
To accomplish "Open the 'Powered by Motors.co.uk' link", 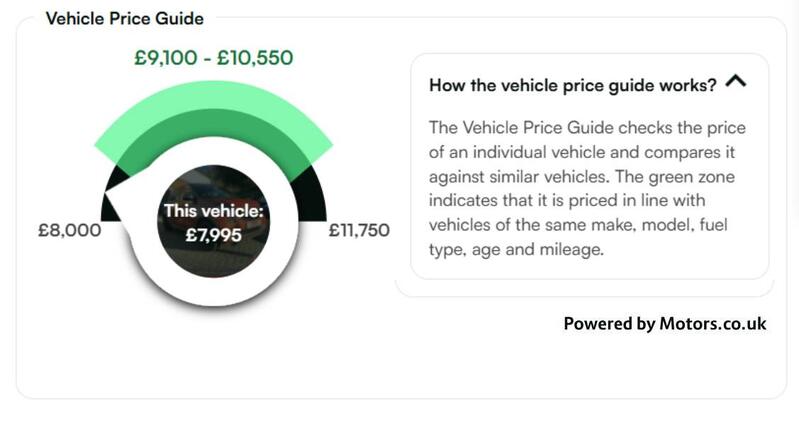I will (665, 324).
